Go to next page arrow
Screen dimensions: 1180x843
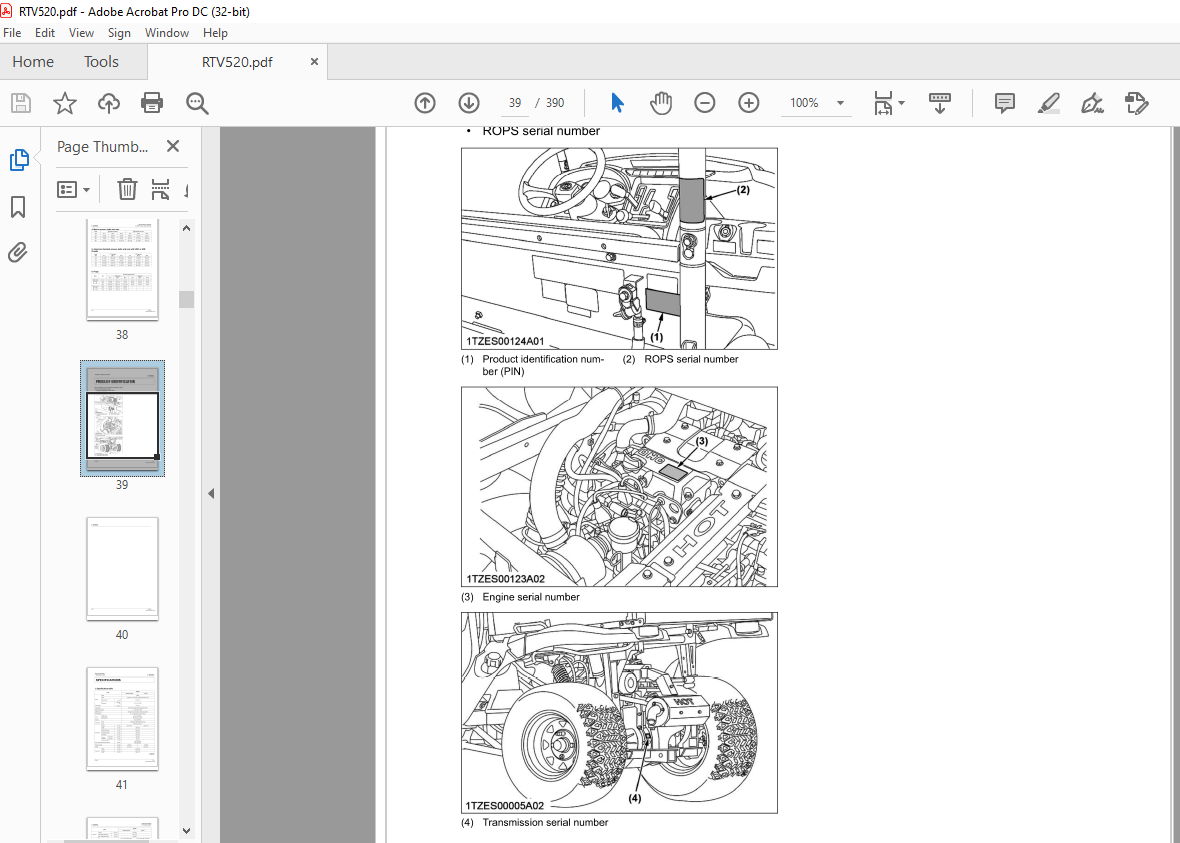coord(469,103)
